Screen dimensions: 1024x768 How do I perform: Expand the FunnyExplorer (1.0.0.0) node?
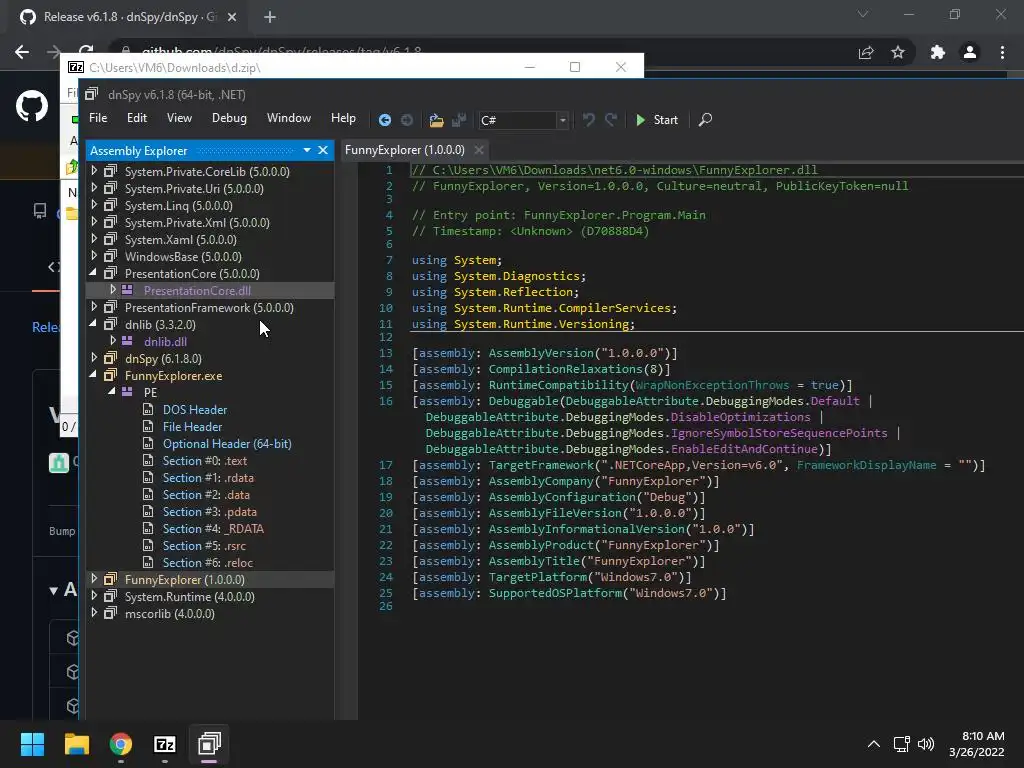[x=94, y=579]
